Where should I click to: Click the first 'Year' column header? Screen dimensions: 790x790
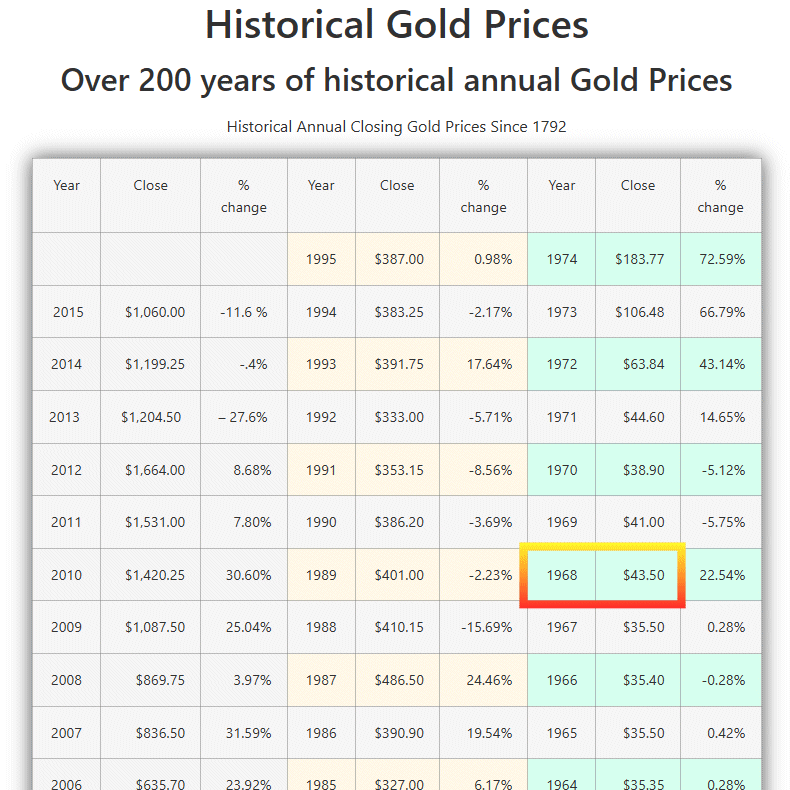point(67,185)
